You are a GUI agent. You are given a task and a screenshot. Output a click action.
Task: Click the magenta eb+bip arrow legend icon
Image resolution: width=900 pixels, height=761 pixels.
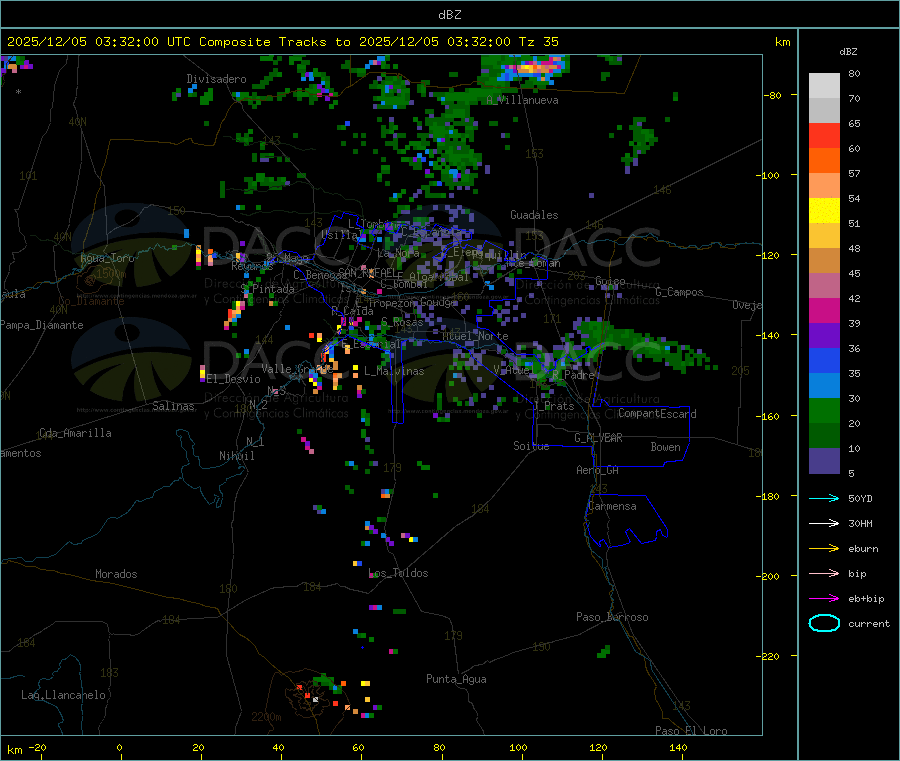pyautogui.click(x=824, y=599)
